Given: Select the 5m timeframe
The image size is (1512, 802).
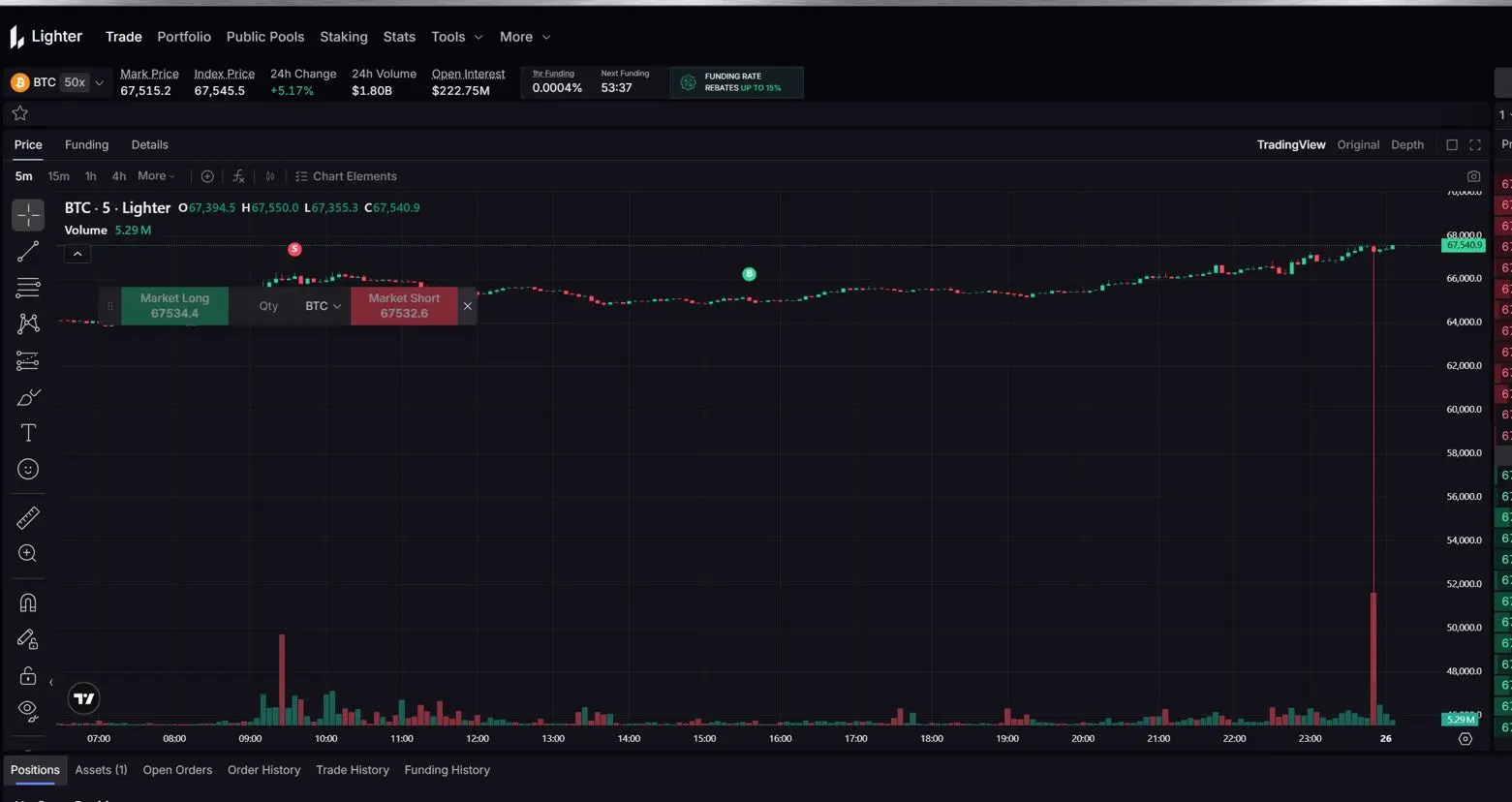Looking at the screenshot, I should point(24,176).
